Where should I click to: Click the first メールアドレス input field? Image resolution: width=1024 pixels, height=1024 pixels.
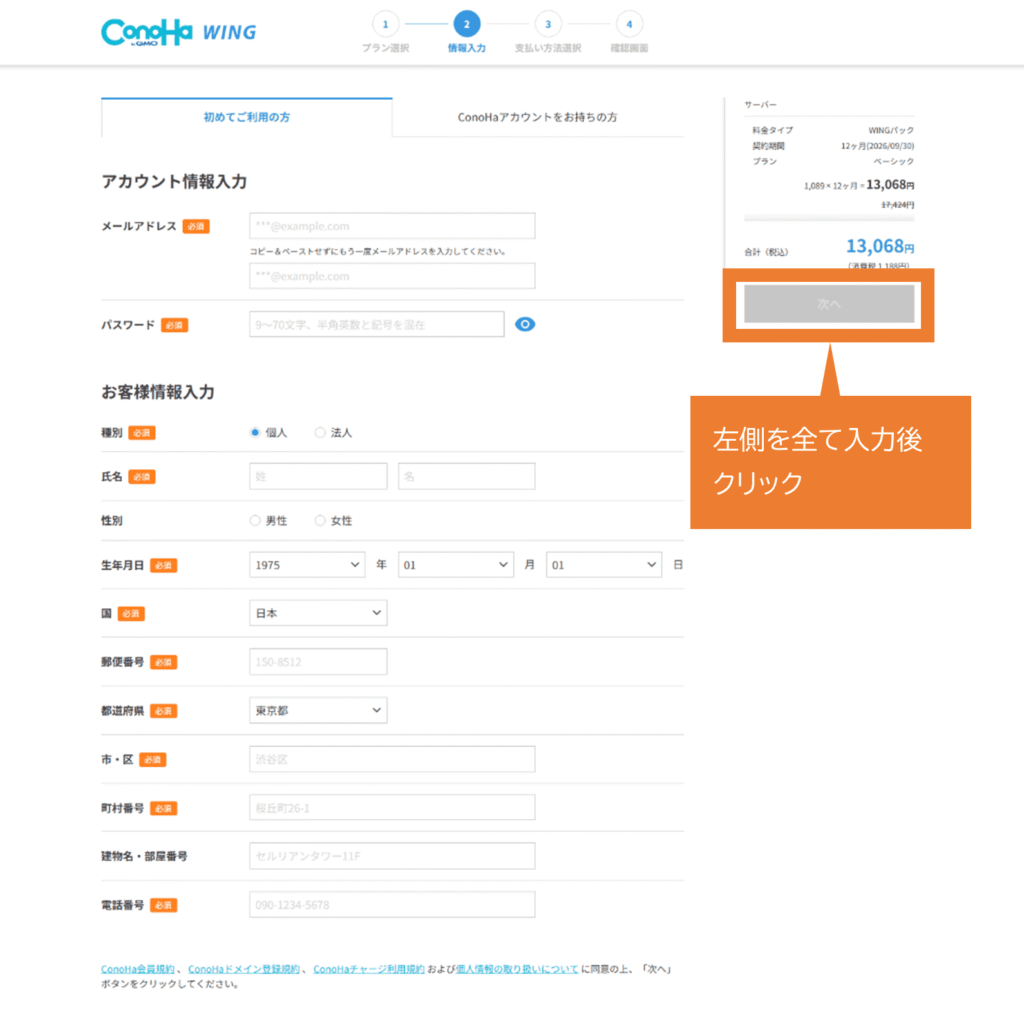(392, 226)
